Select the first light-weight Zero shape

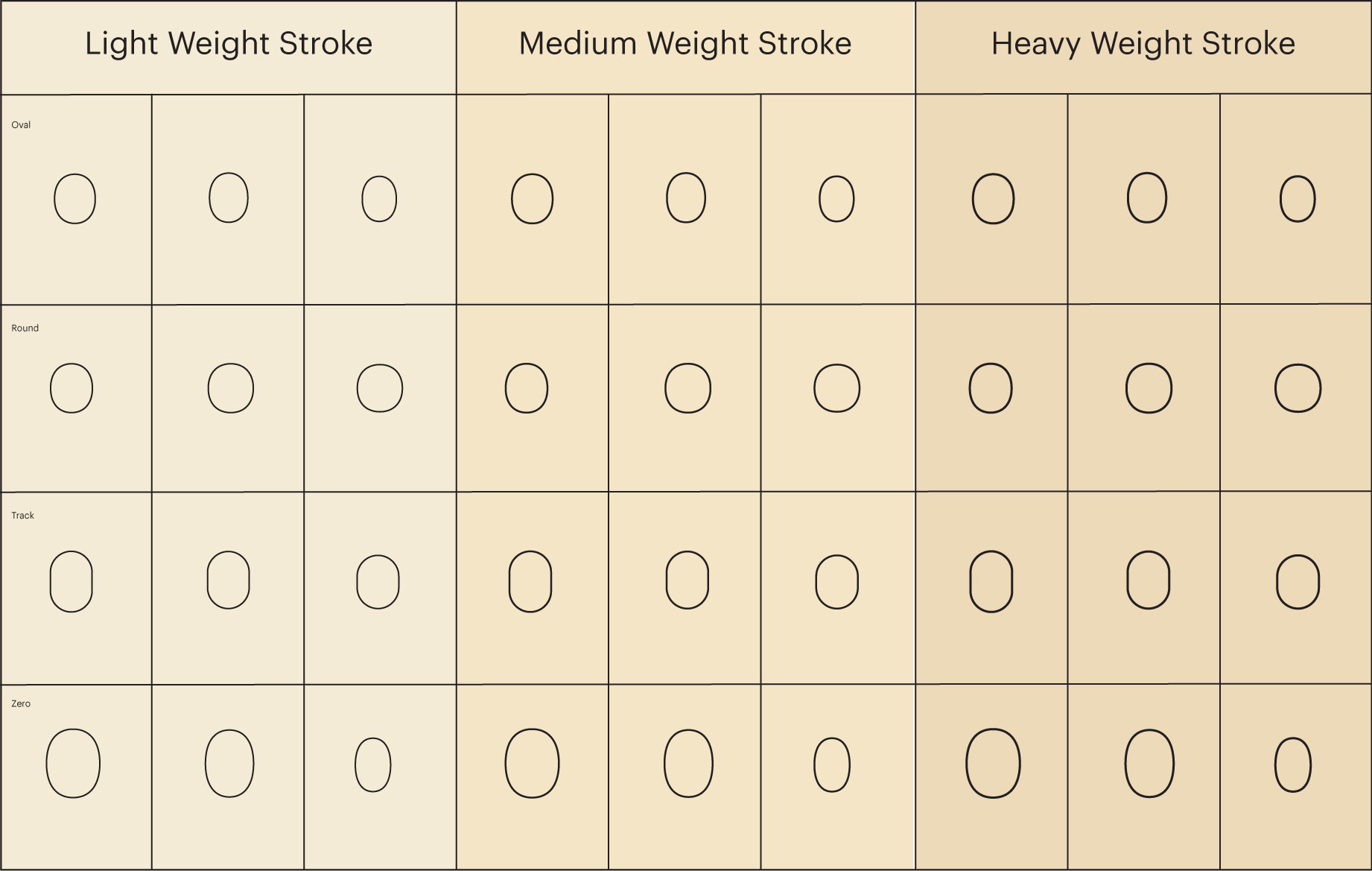(73, 764)
